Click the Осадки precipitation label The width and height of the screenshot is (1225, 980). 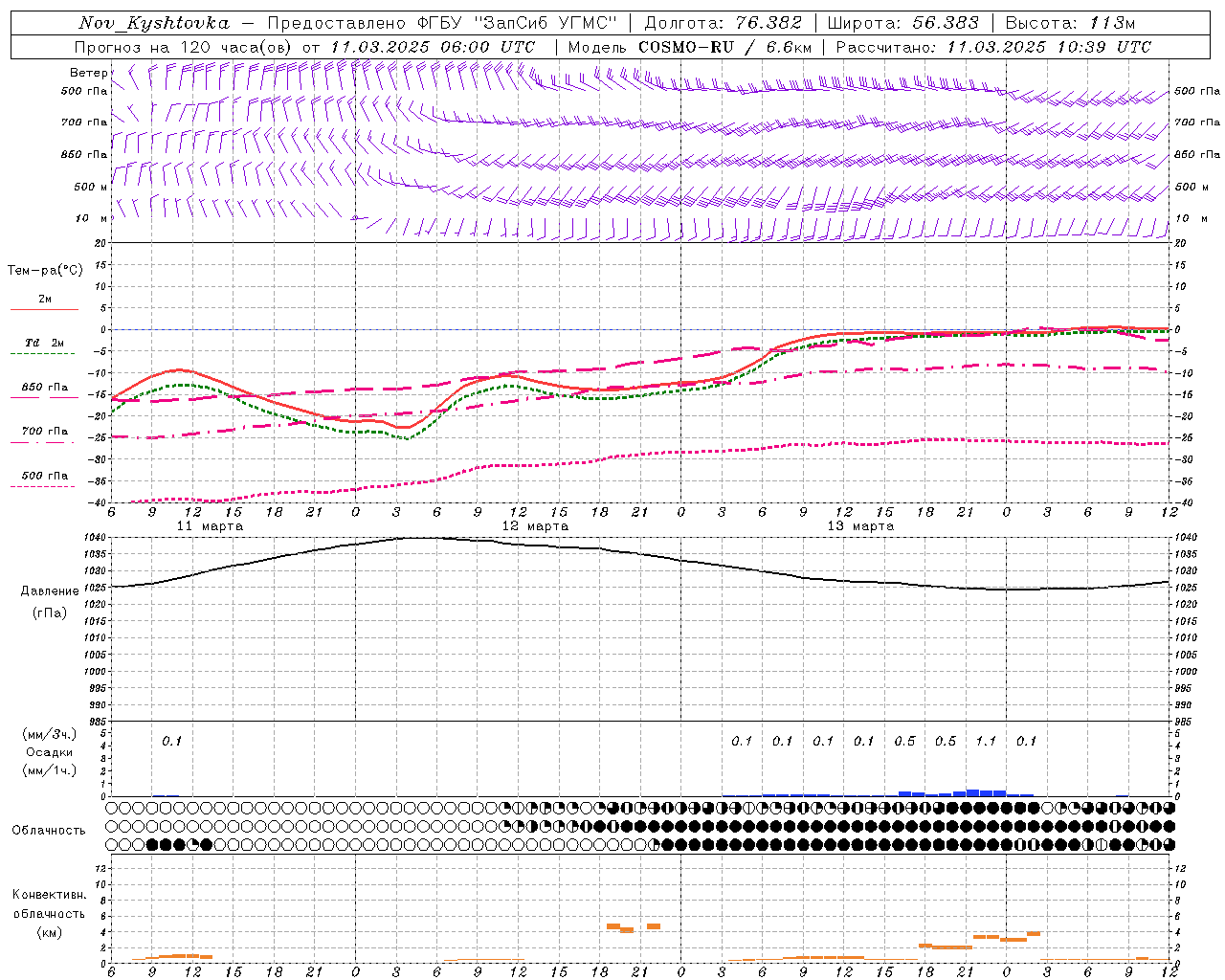[50, 752]
